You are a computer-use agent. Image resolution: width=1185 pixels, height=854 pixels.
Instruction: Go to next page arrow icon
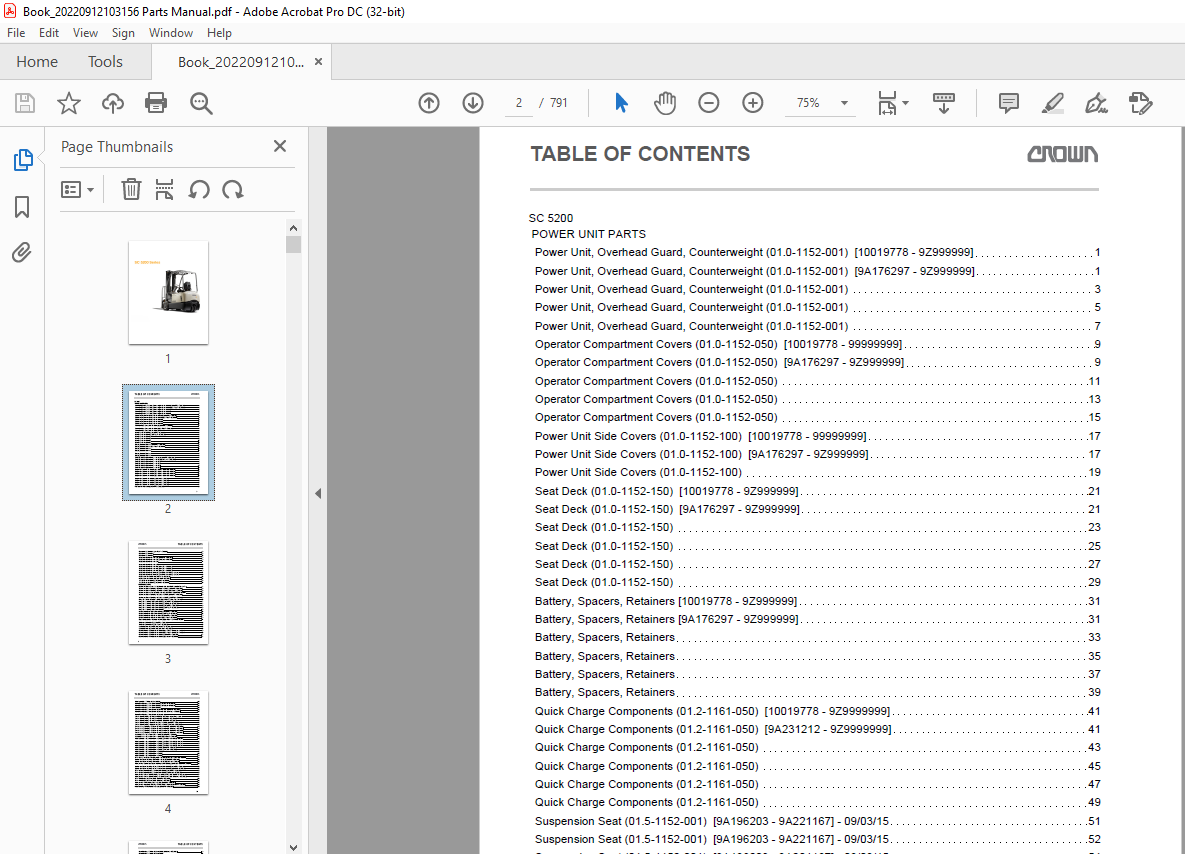tap(473, 103)
